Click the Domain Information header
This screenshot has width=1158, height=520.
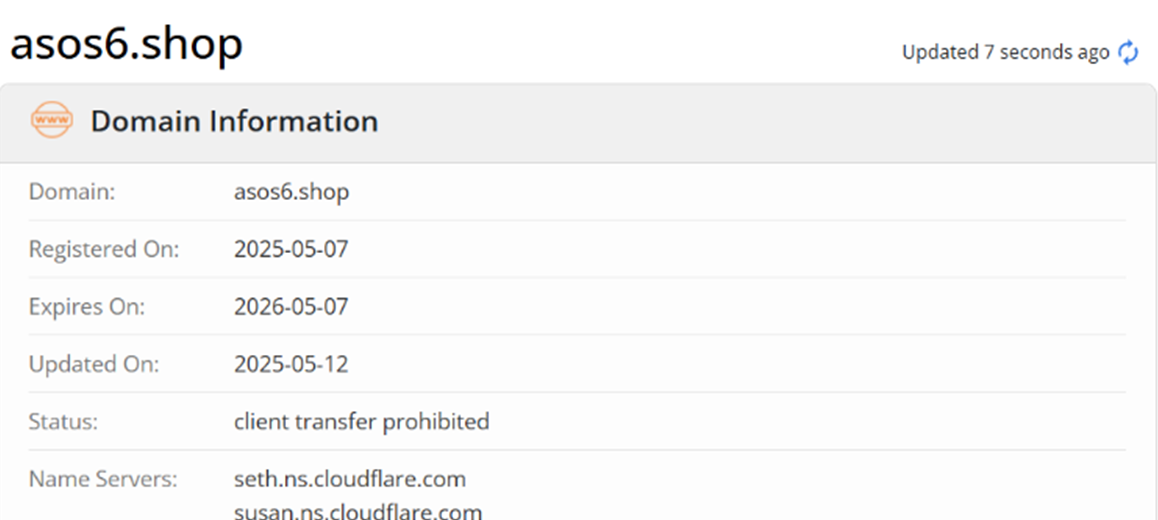coord(234,121)
